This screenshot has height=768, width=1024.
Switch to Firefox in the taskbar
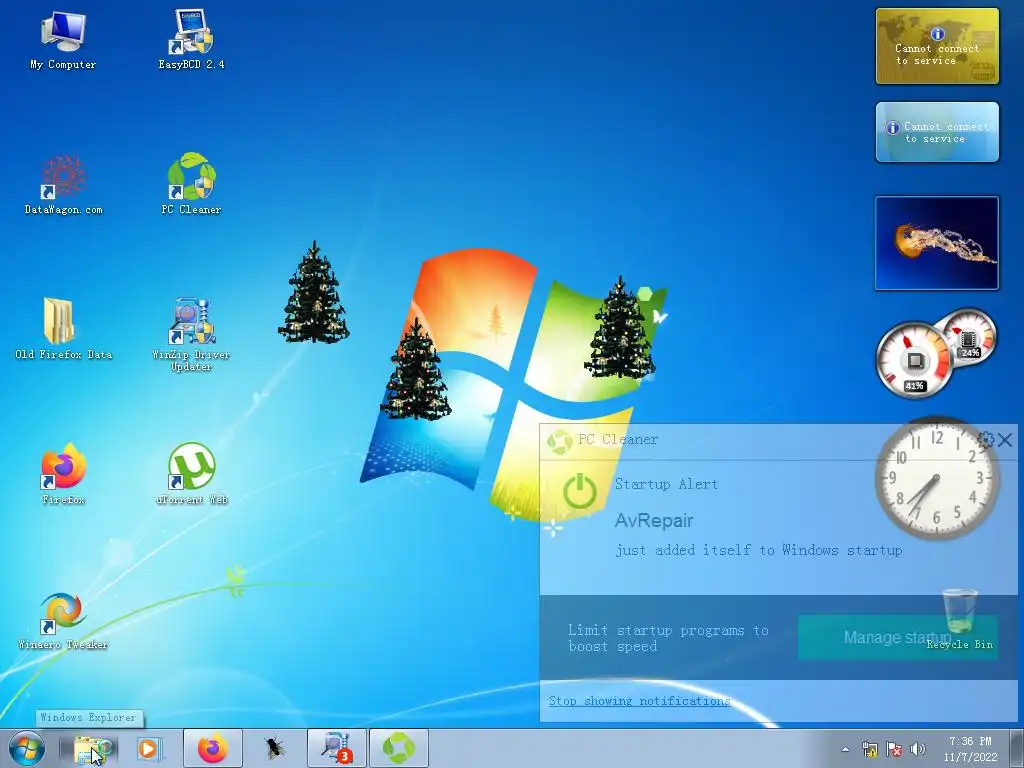coord(213,748)
